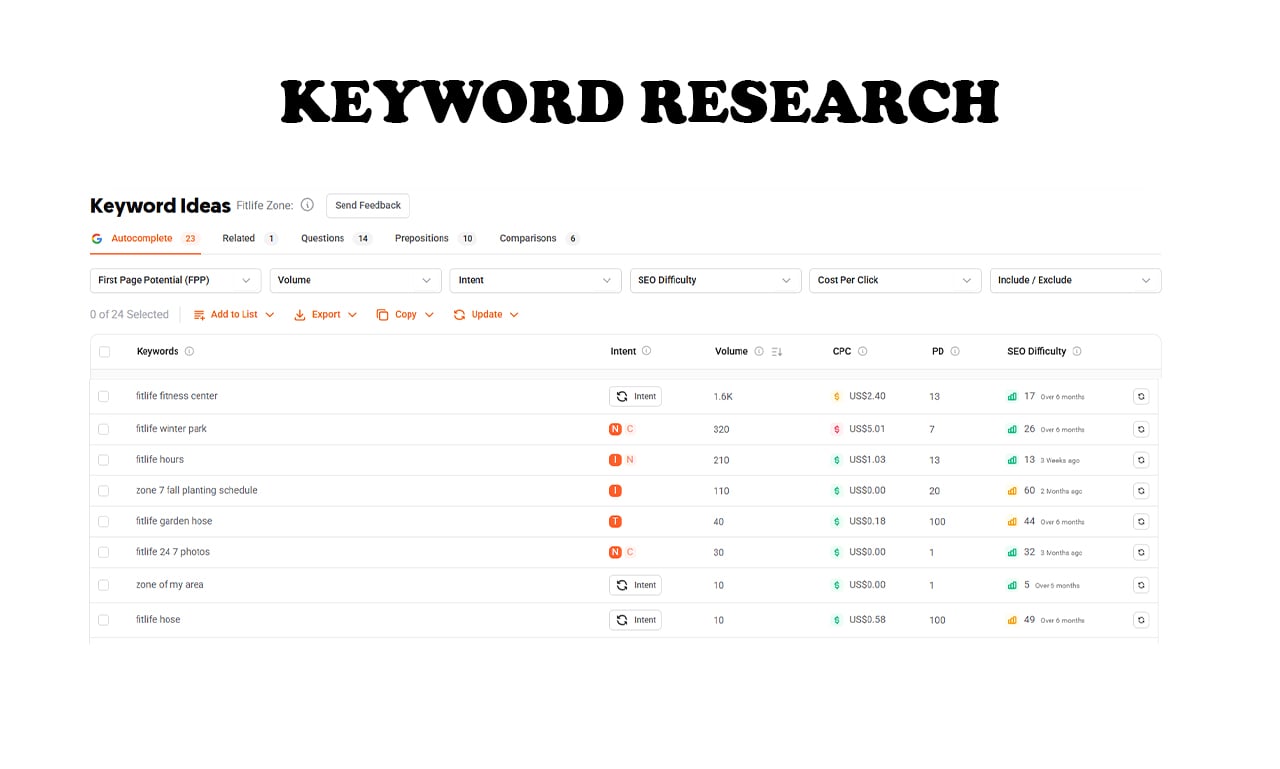Load intent for zone of my area
This screenshot has height=769, width=1280.
pyautogui.click(x=635, y=586)
